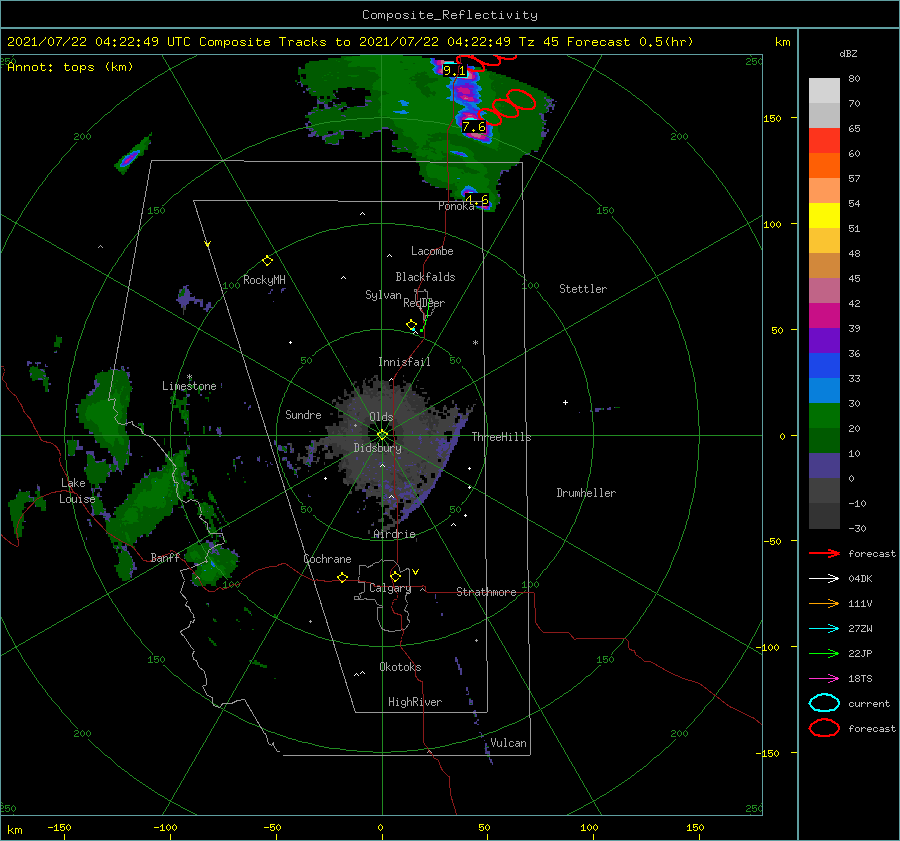Click the green 30 dBZ color swatch
The image size is (900, 841).
point(824,416)
